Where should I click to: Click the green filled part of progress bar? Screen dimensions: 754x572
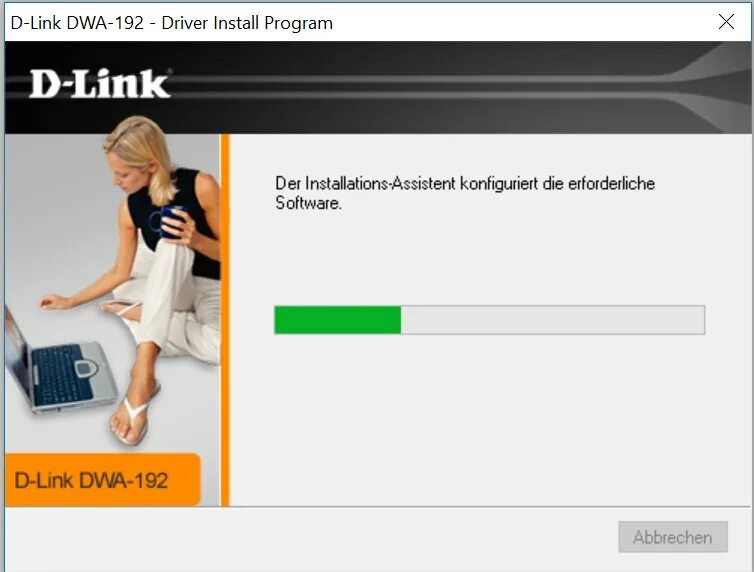point(338,320)
